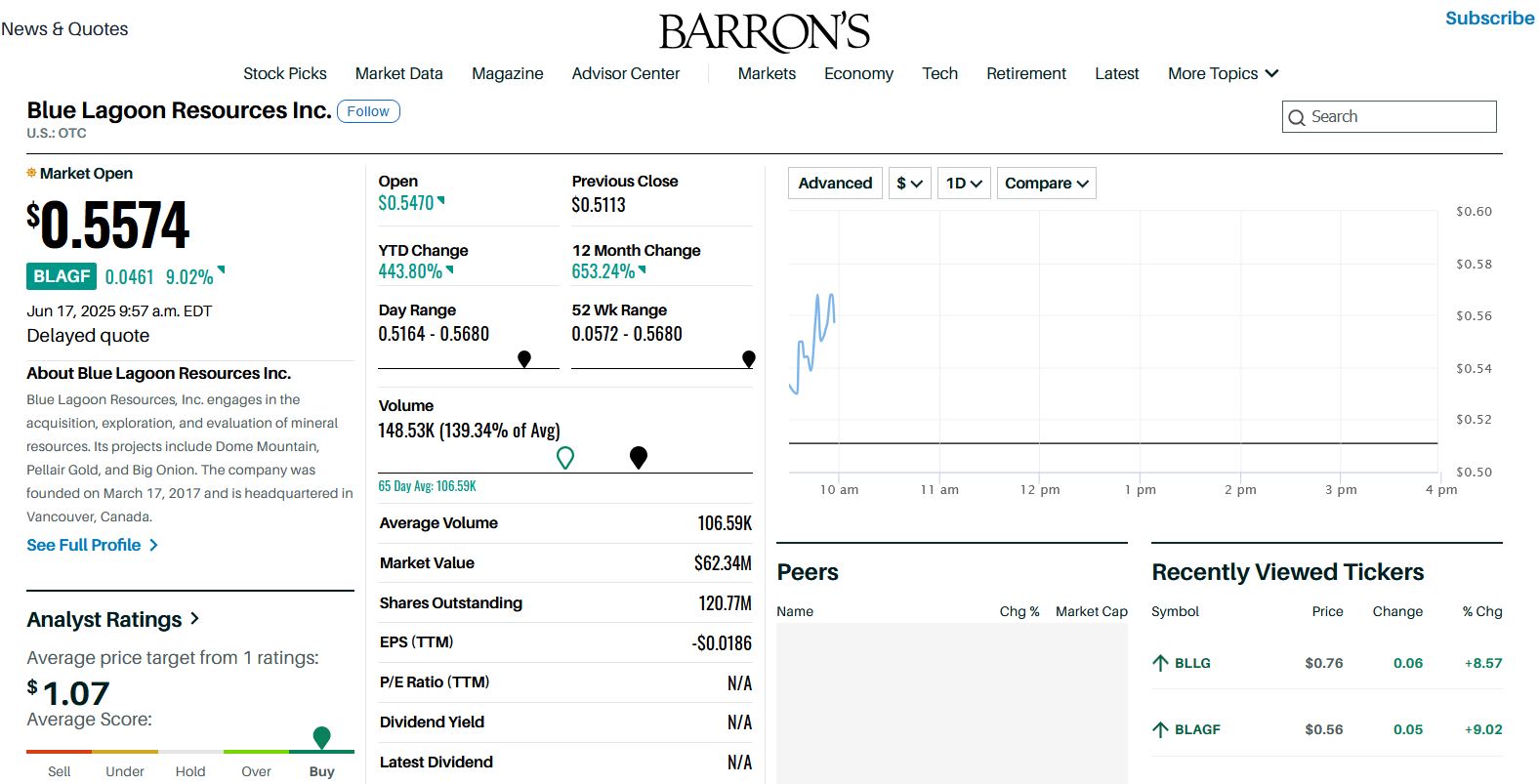Click the 52 Wk Range marker dot
The height and width of the screenshot is (784, 1539).
tap(749, 359)
